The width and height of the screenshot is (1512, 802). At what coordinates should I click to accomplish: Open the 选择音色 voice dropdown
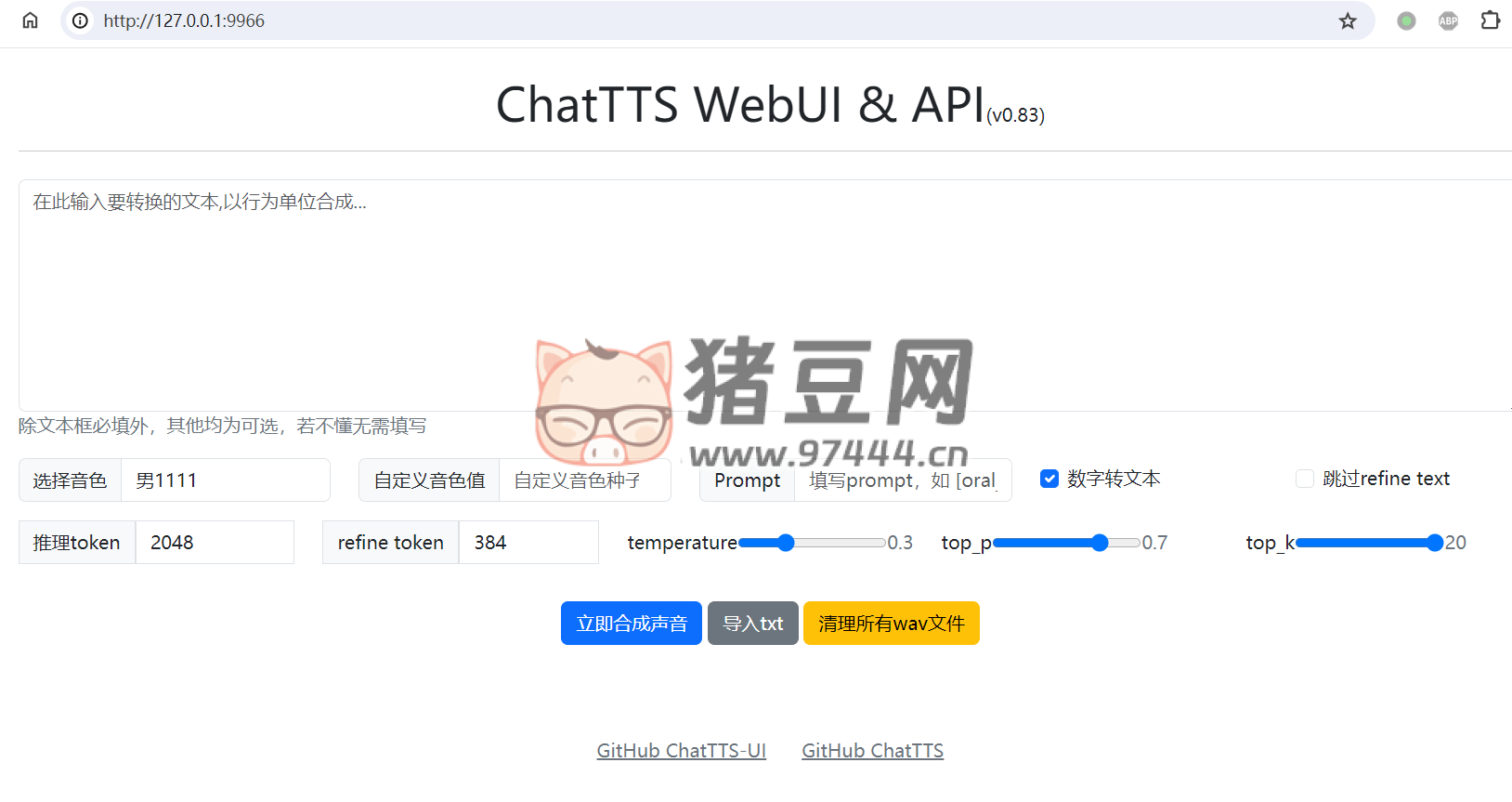(x=225, y=480)
